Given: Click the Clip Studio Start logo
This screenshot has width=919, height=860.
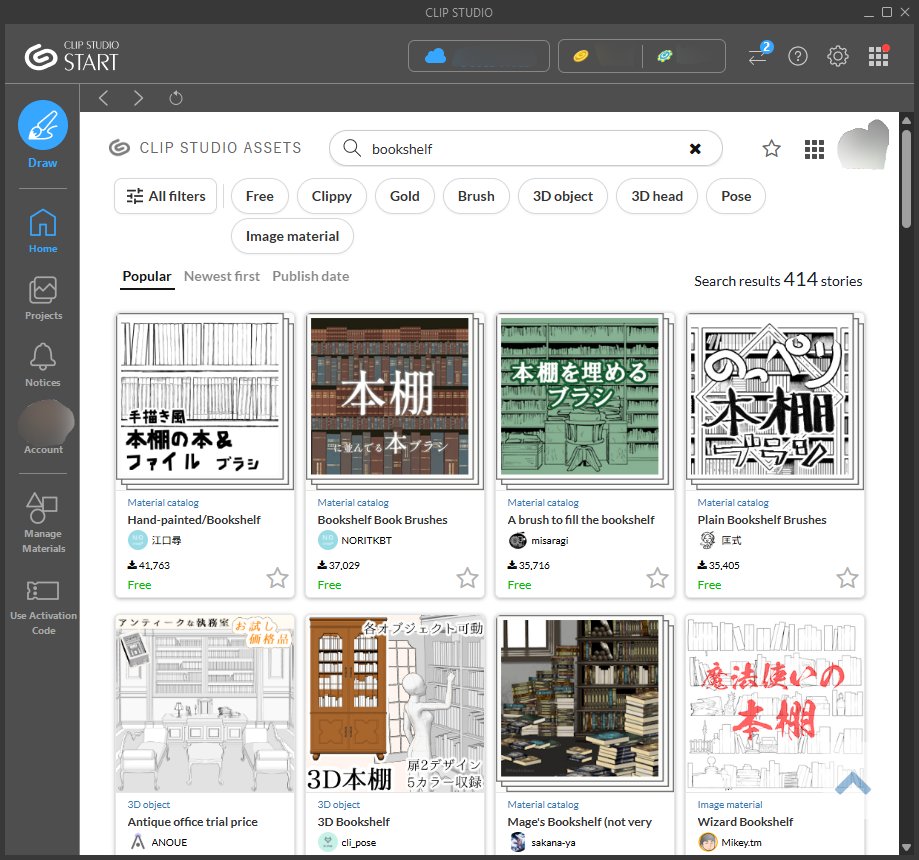Looking at the screenshot, I should (x=72, y=56).
